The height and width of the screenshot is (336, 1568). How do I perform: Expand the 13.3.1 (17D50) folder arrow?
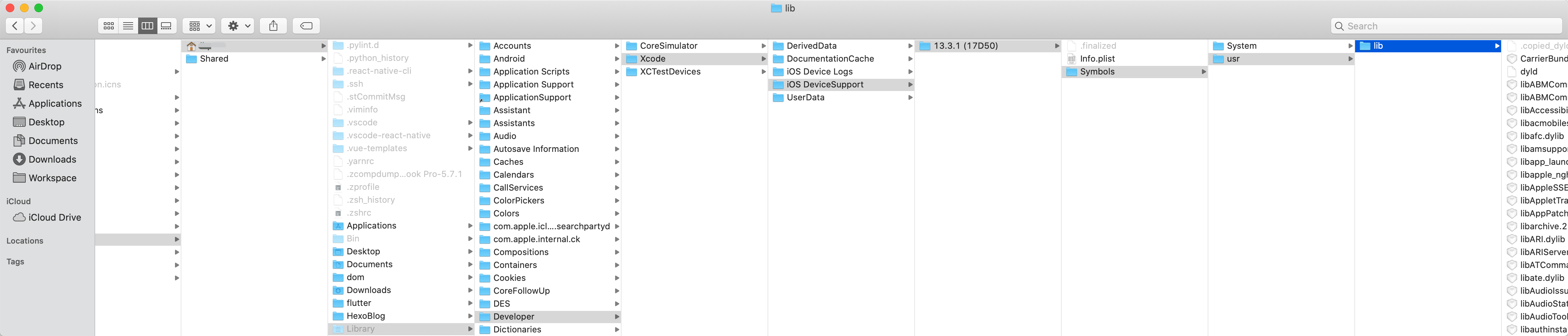pyautogui.click(x=1057, y=46)
